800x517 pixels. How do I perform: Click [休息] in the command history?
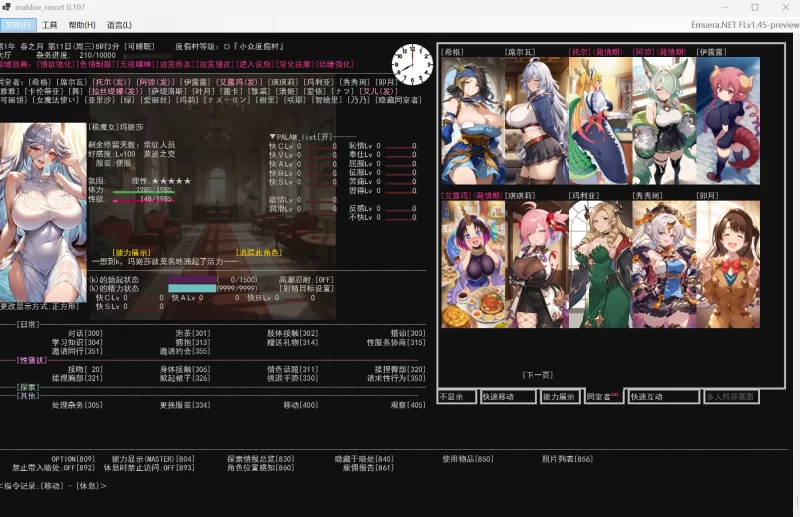(x=87, y=486)
